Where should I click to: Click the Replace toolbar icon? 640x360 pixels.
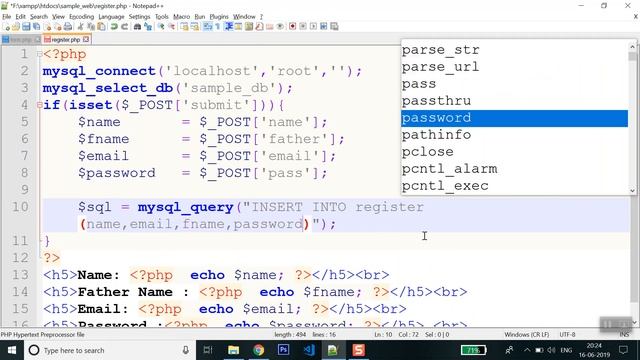point(149,27)
